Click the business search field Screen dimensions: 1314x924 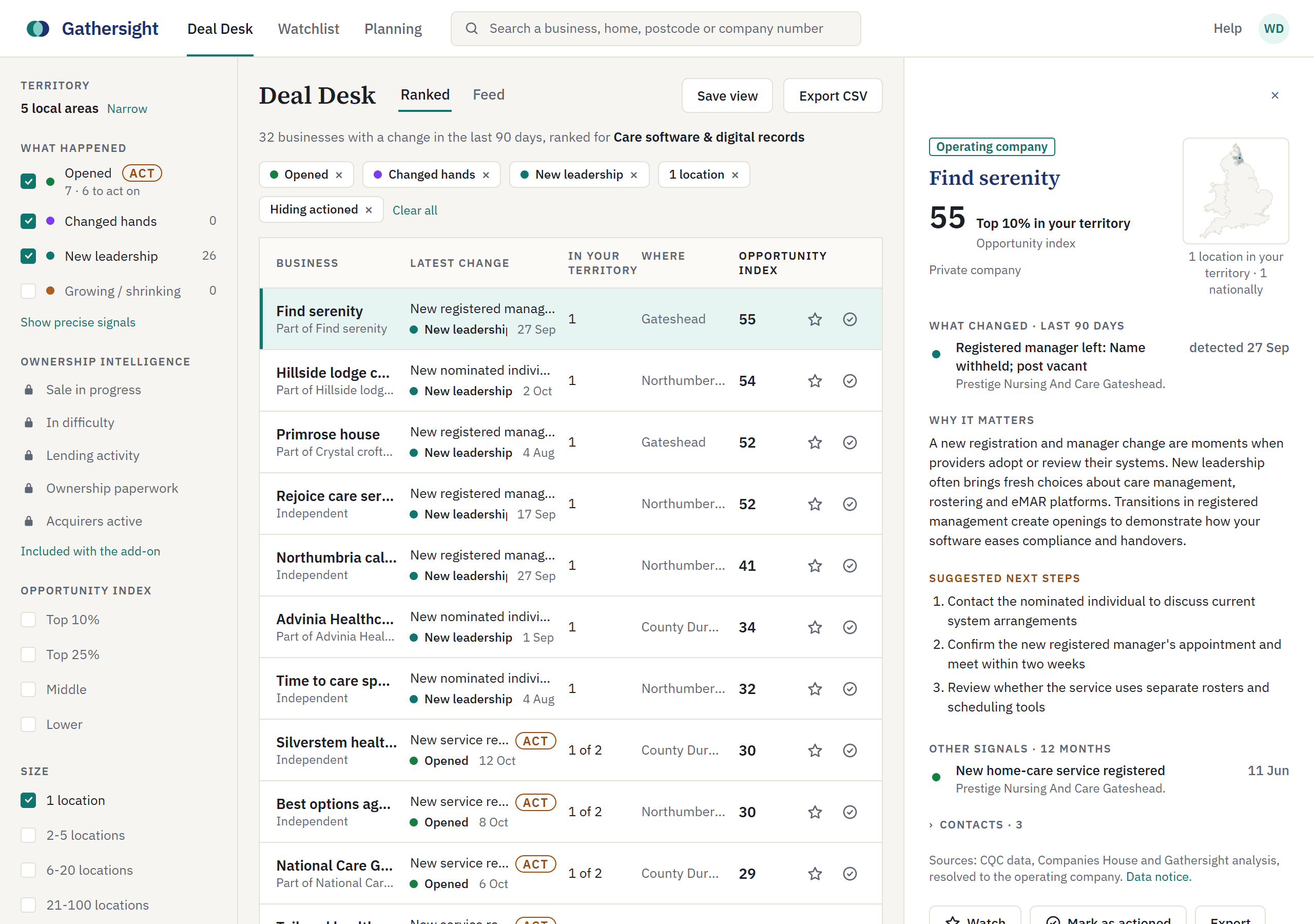(655, 29)
